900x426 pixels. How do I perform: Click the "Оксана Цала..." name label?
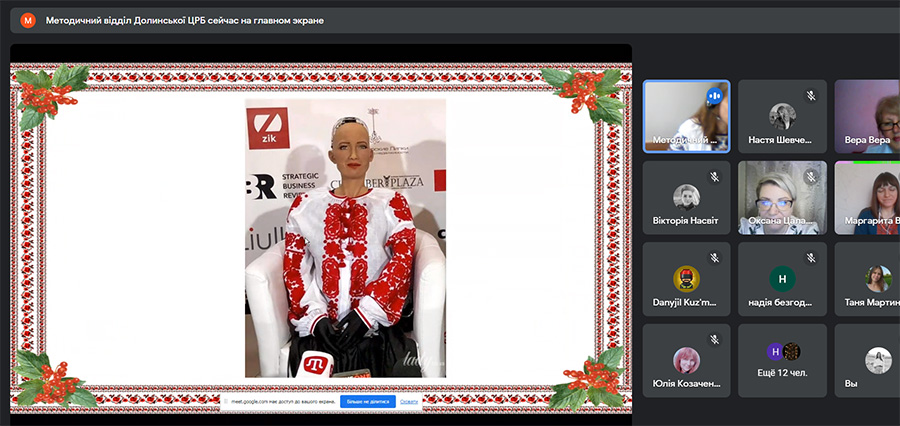click(780, 220)
